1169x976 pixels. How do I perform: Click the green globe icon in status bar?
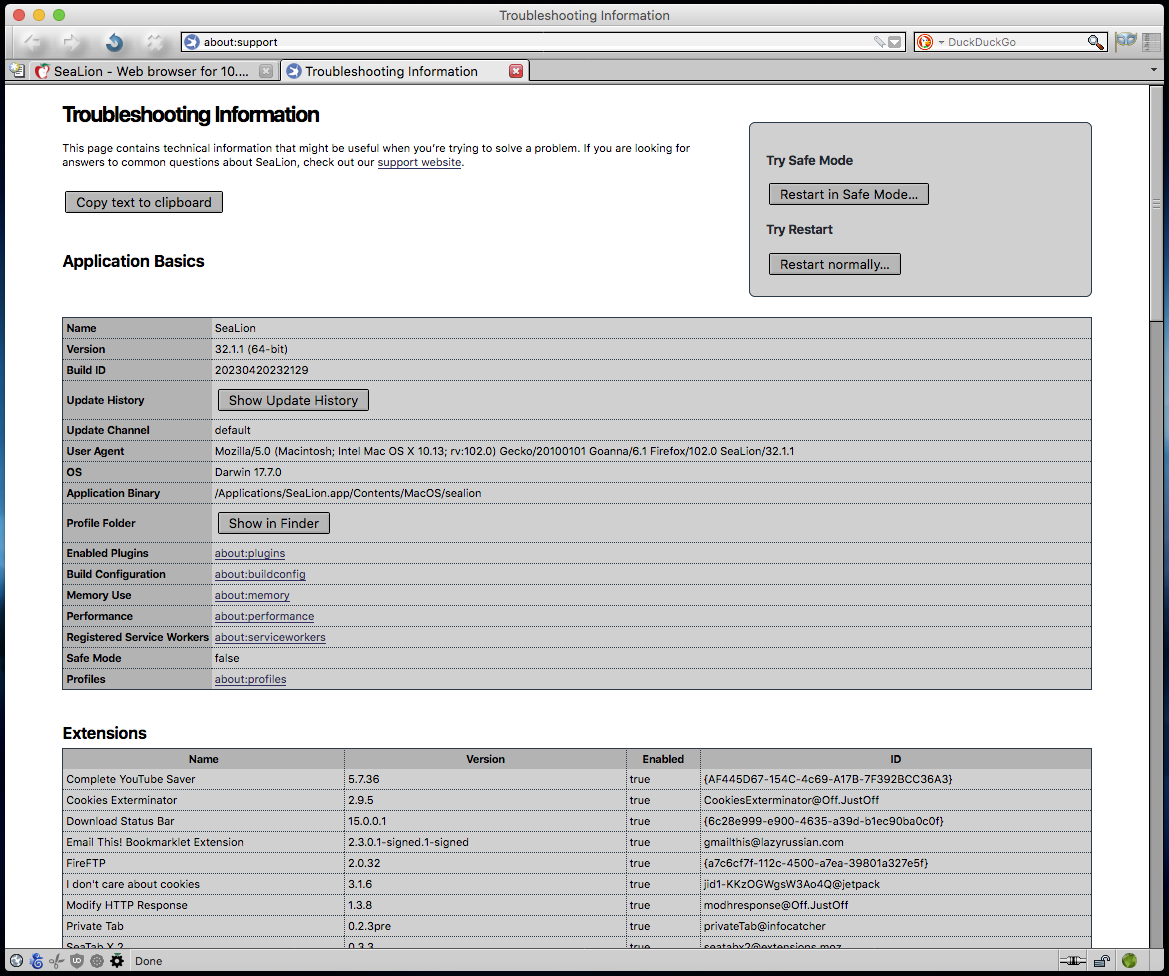click(x=1129, y=960)
